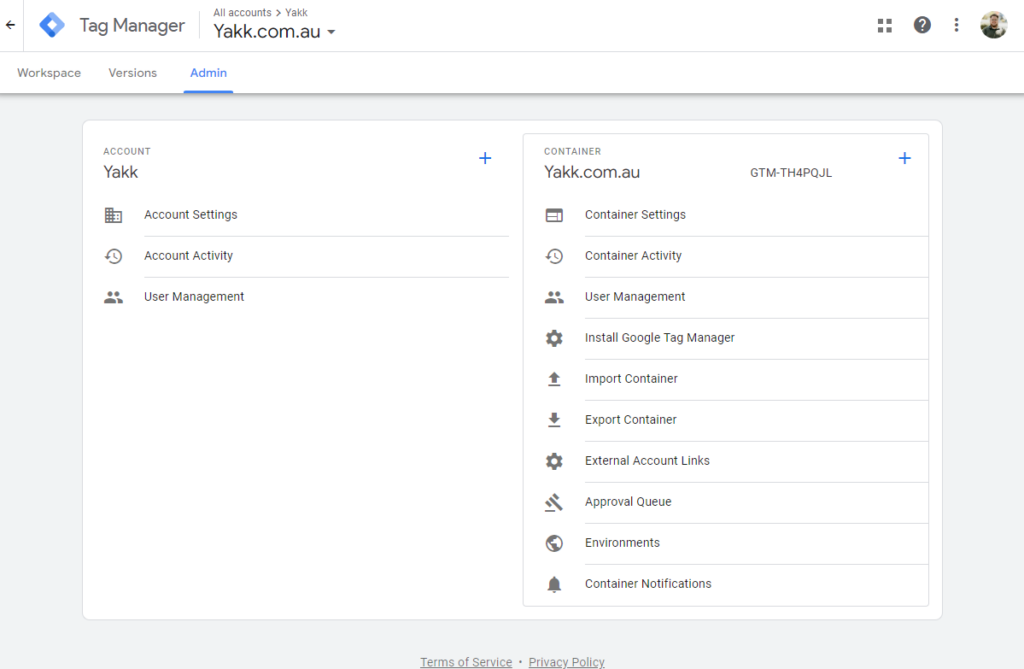This screenshot has height=669, width=1024.
Task: Click the plus icon to create account
Action: [x=485, y=158]
